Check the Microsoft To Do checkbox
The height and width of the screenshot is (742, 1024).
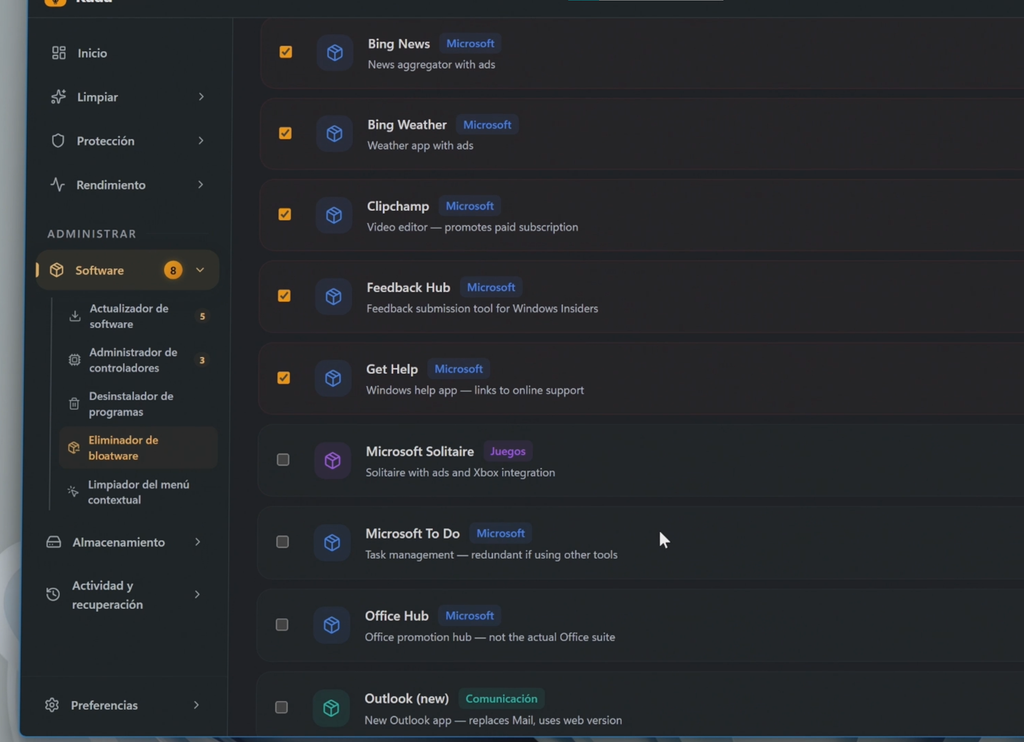coord(282,542)
